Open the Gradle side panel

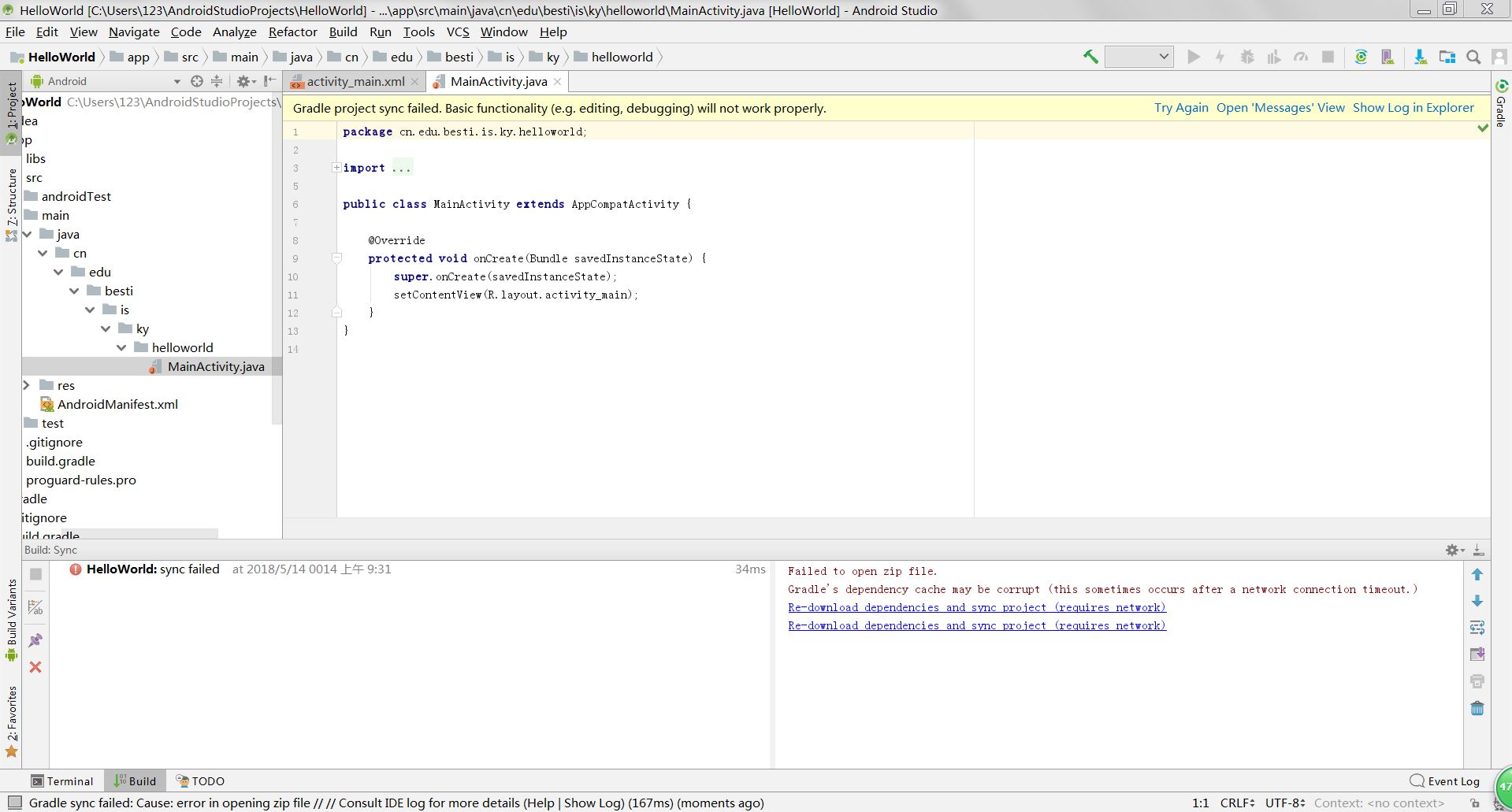coord(1501,103)
